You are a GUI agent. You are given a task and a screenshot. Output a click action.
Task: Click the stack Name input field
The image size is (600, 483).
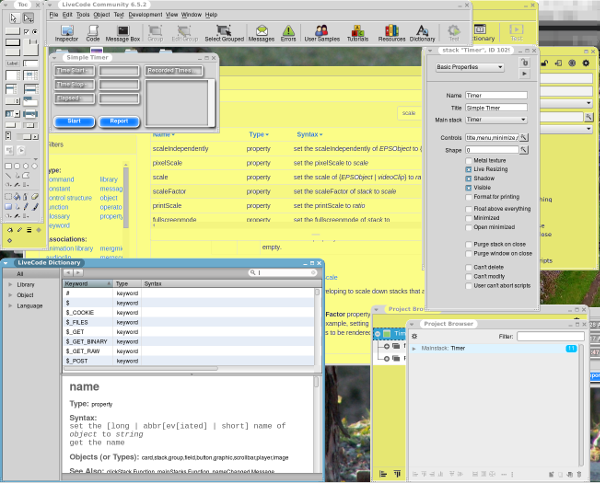coord(495,95)
